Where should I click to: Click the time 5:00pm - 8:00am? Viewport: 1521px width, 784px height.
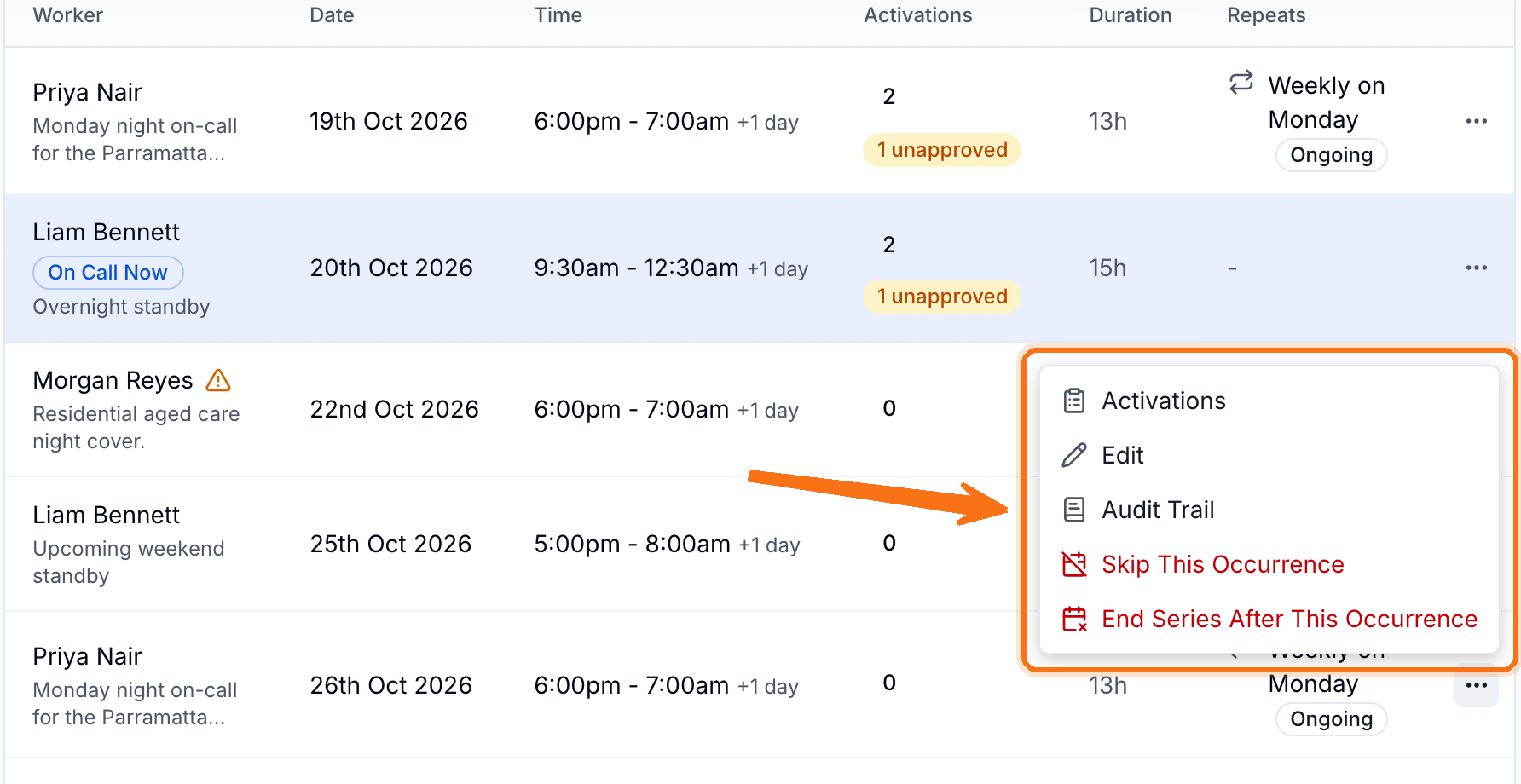[633, 544]
